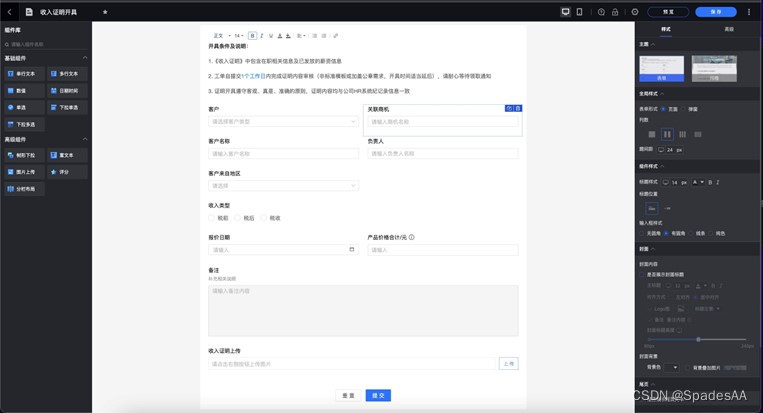Image resolution: width=763 pixels, height=413 pixels.
Task: Click the 预览 preview button
Action: 668,12
